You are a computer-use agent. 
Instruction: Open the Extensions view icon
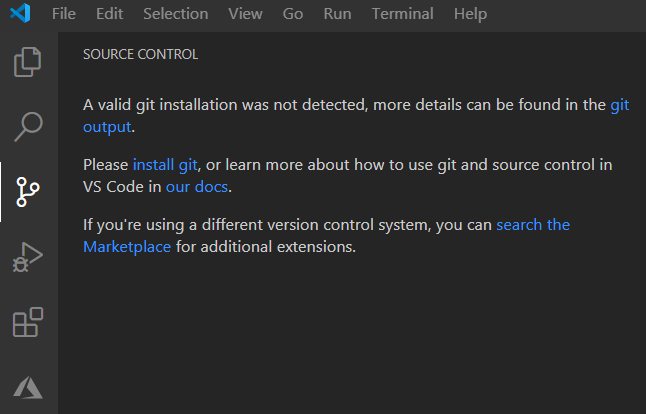(x=28, y=322)
